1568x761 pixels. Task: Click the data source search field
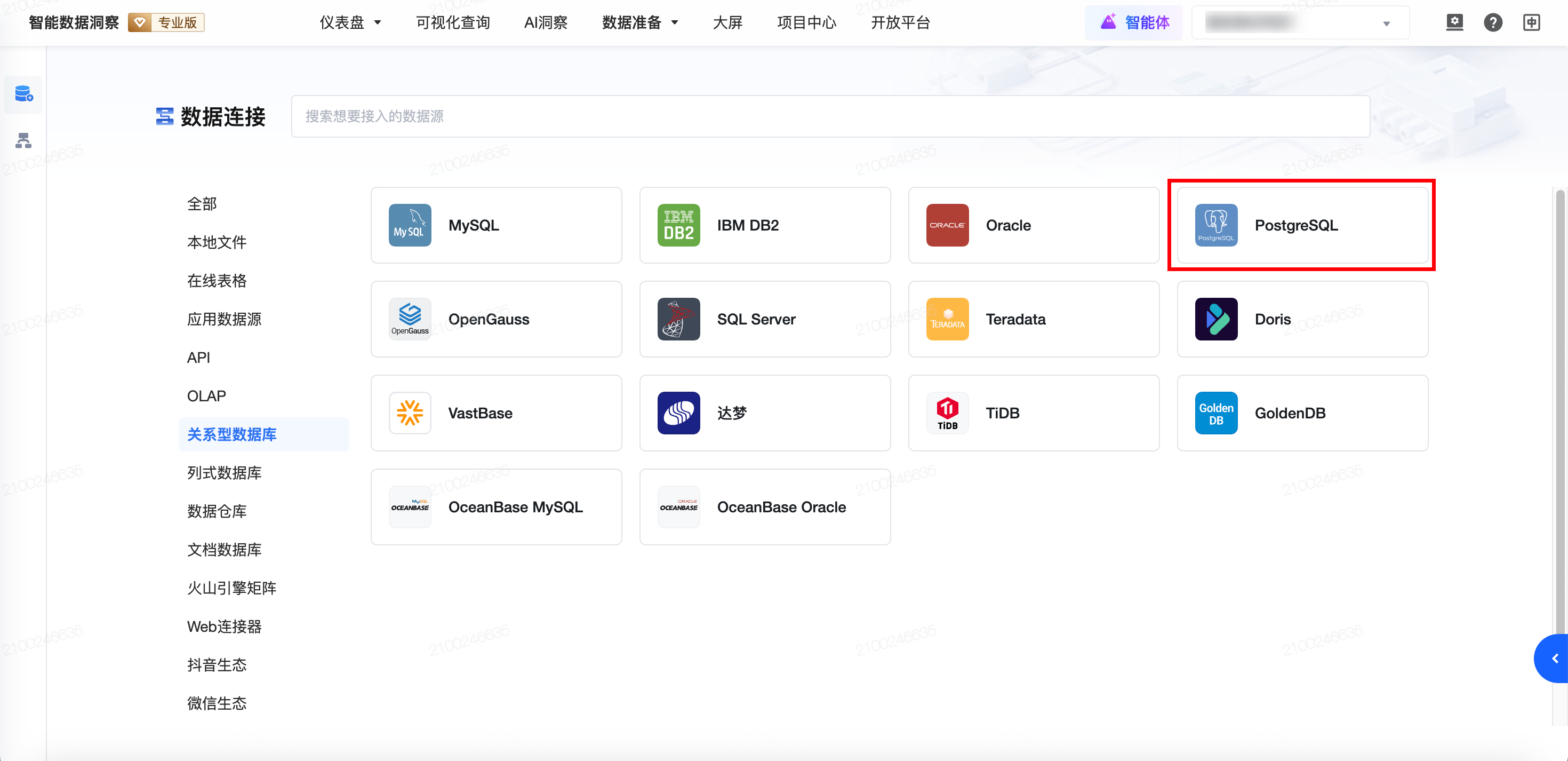(x=830, y=116)
